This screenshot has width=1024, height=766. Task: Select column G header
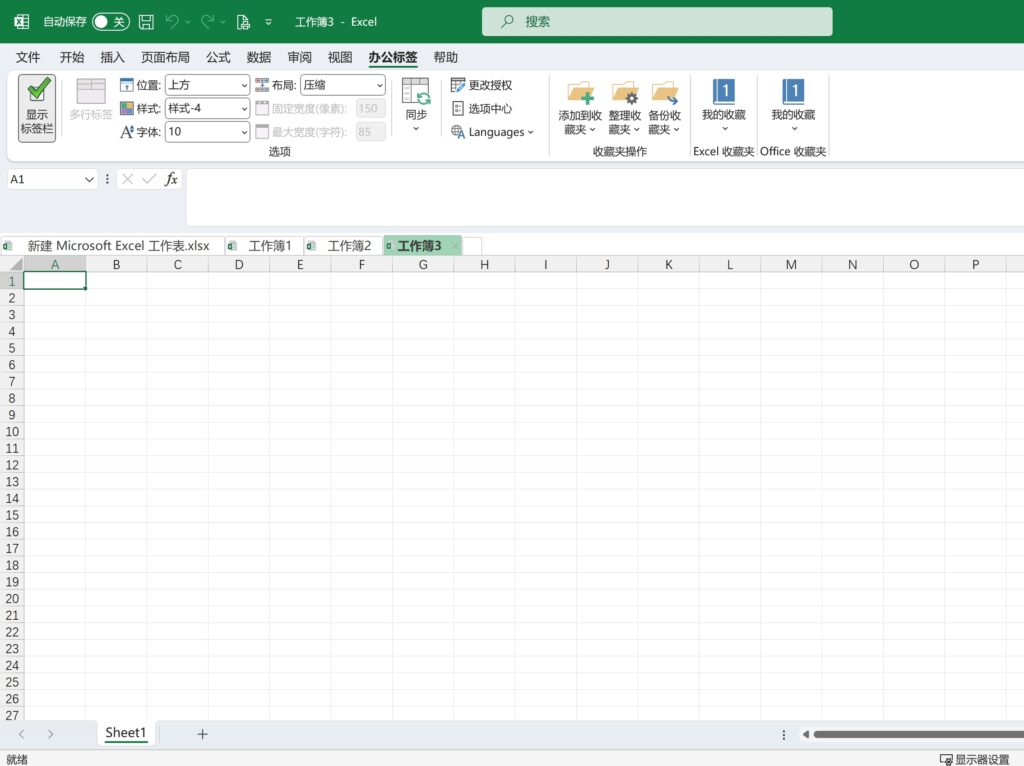tap(423, 264)
